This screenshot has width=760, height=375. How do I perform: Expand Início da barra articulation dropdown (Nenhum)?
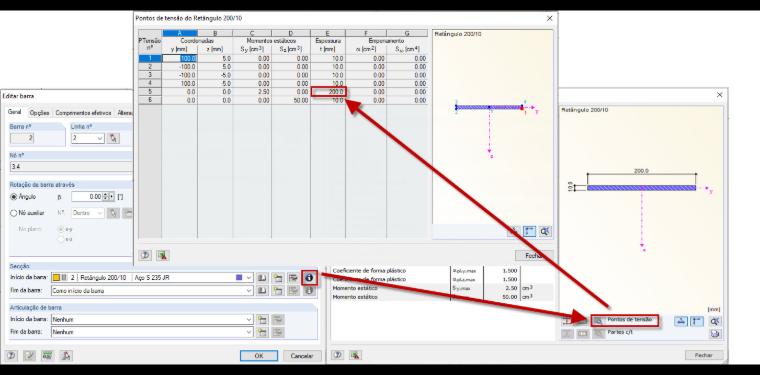tap(249, 319)
